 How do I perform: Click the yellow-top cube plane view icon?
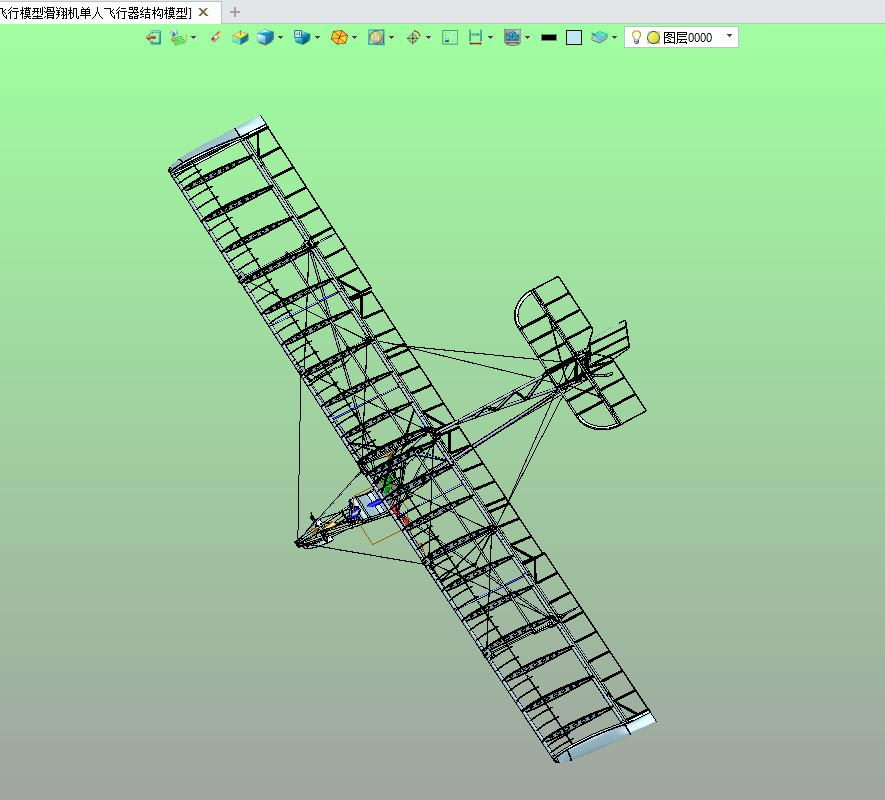[240, 37]
